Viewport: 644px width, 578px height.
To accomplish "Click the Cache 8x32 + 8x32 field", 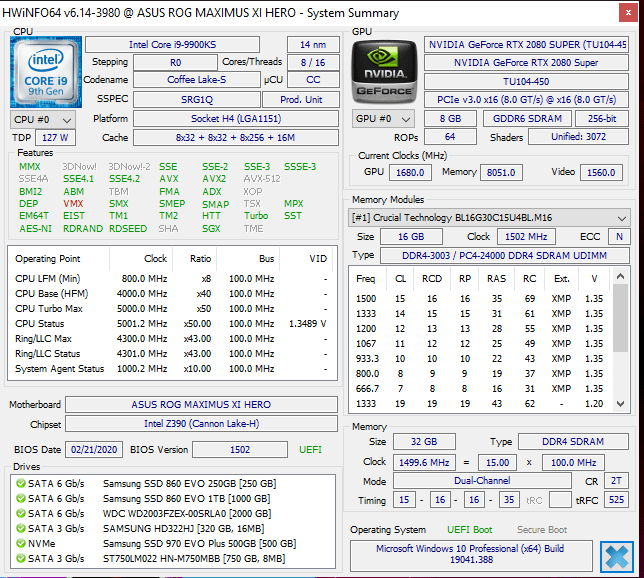I will pos(236,138).
